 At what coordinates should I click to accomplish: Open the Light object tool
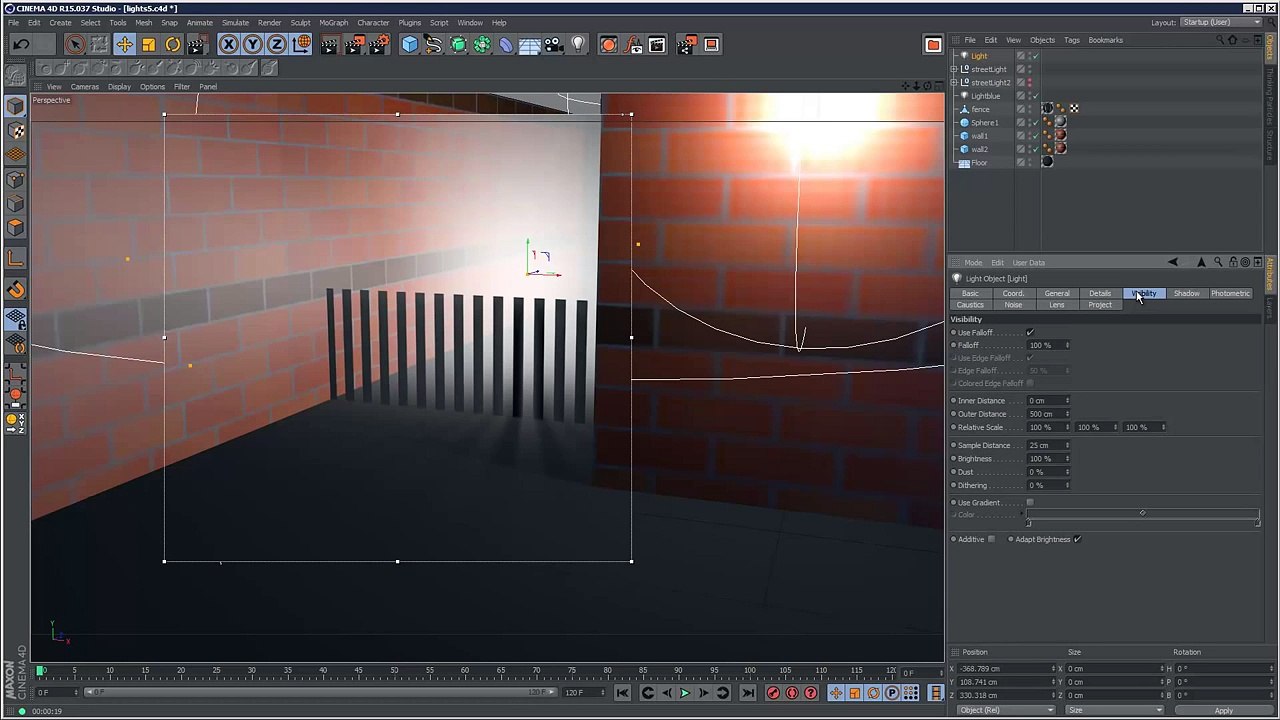pyautogui.click(x=578, y=44)
